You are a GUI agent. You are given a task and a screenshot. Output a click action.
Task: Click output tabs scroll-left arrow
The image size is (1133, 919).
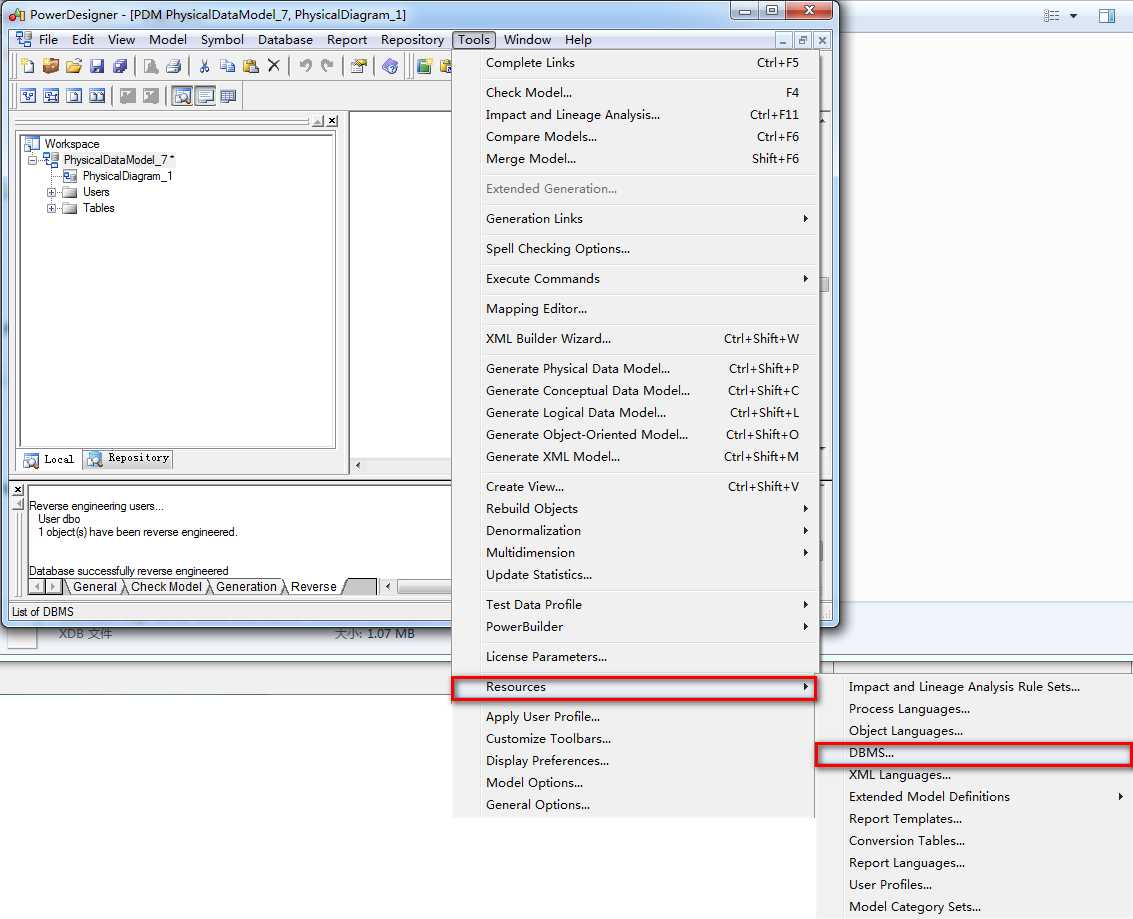tap(38, 587)
